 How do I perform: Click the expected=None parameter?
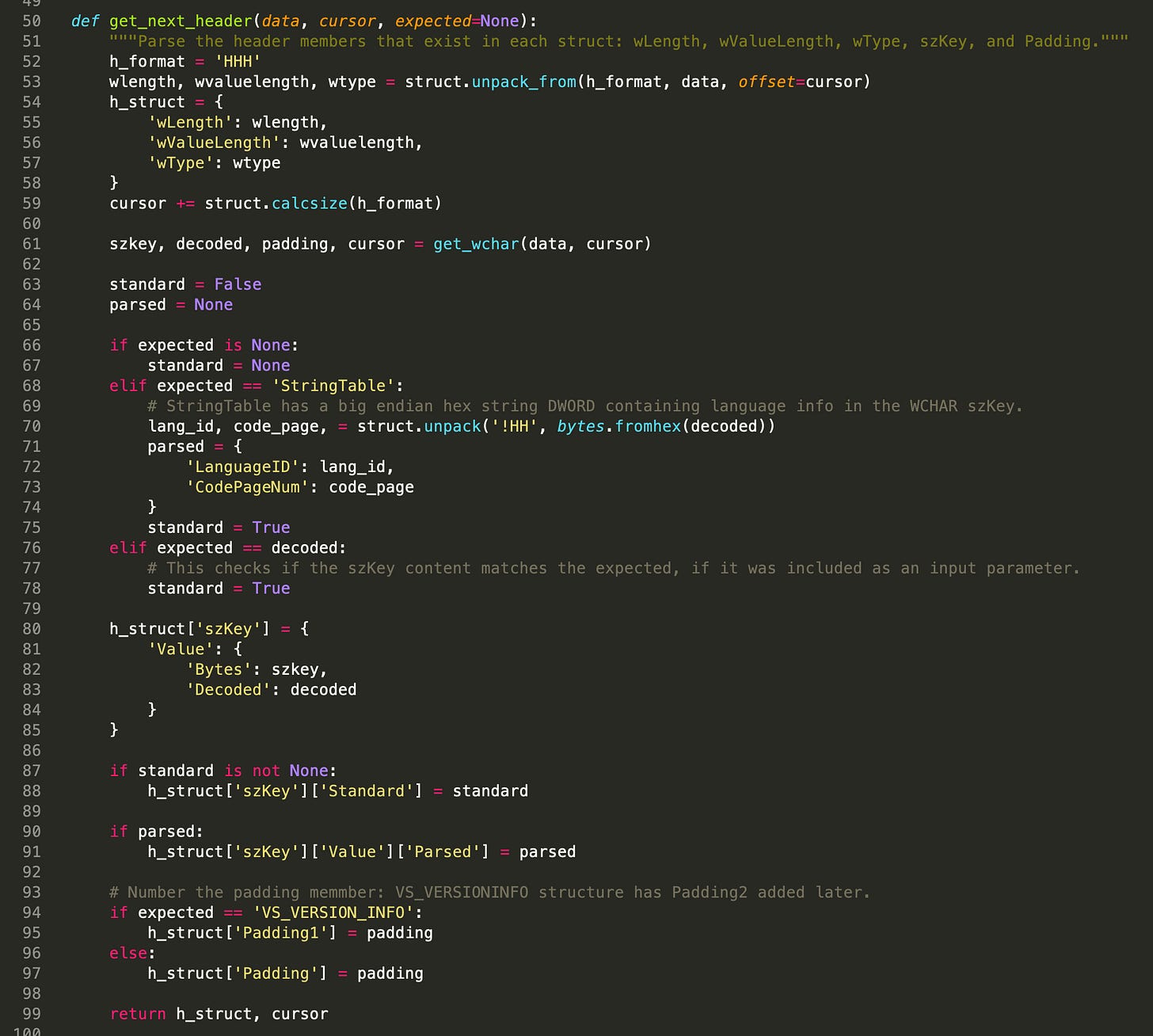click(457, 21)
